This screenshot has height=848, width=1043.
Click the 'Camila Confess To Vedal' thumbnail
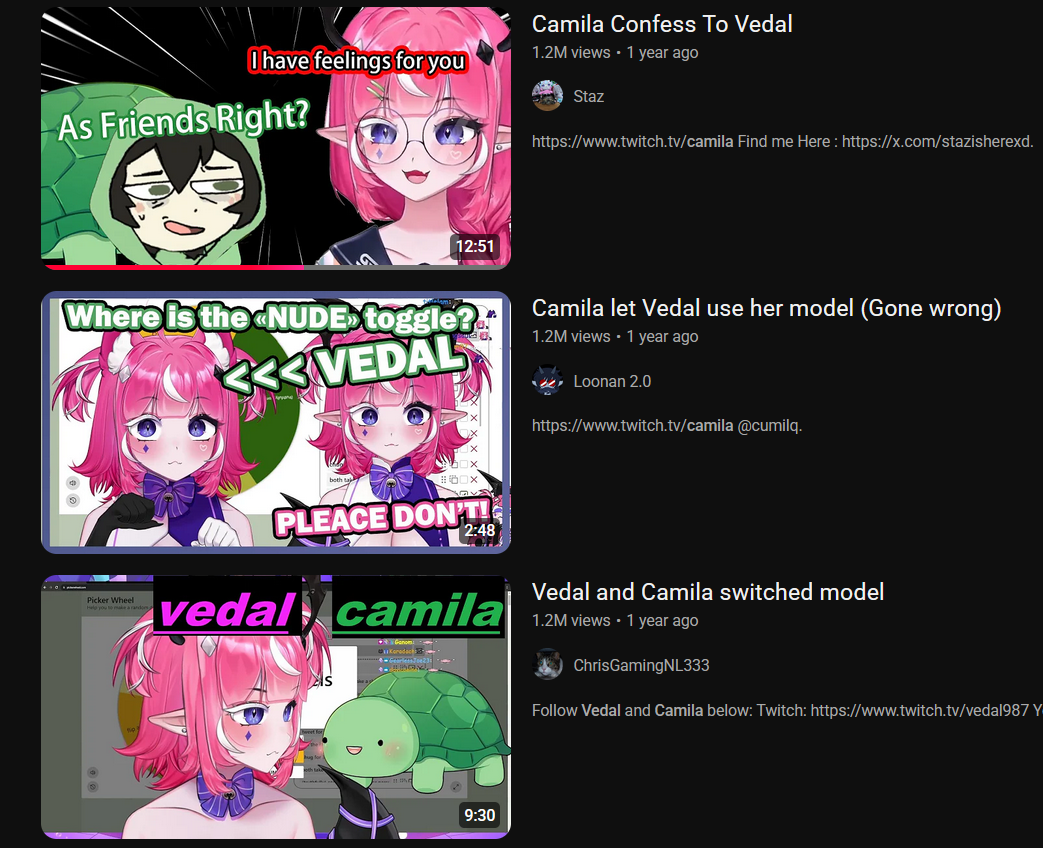click(x=276, y=138)
